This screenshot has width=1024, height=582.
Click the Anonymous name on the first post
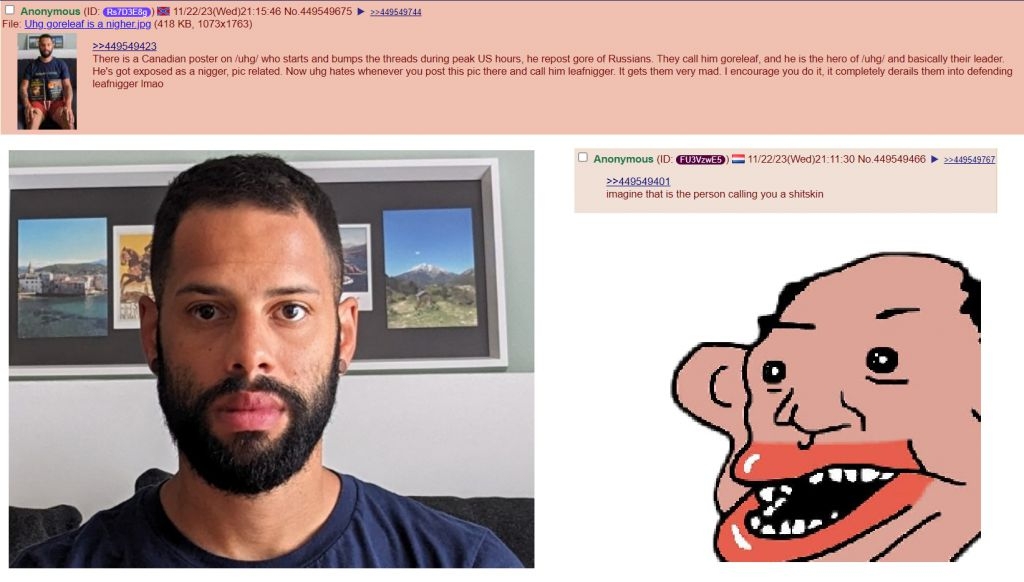pyautogui.click(x=50, y=12)
